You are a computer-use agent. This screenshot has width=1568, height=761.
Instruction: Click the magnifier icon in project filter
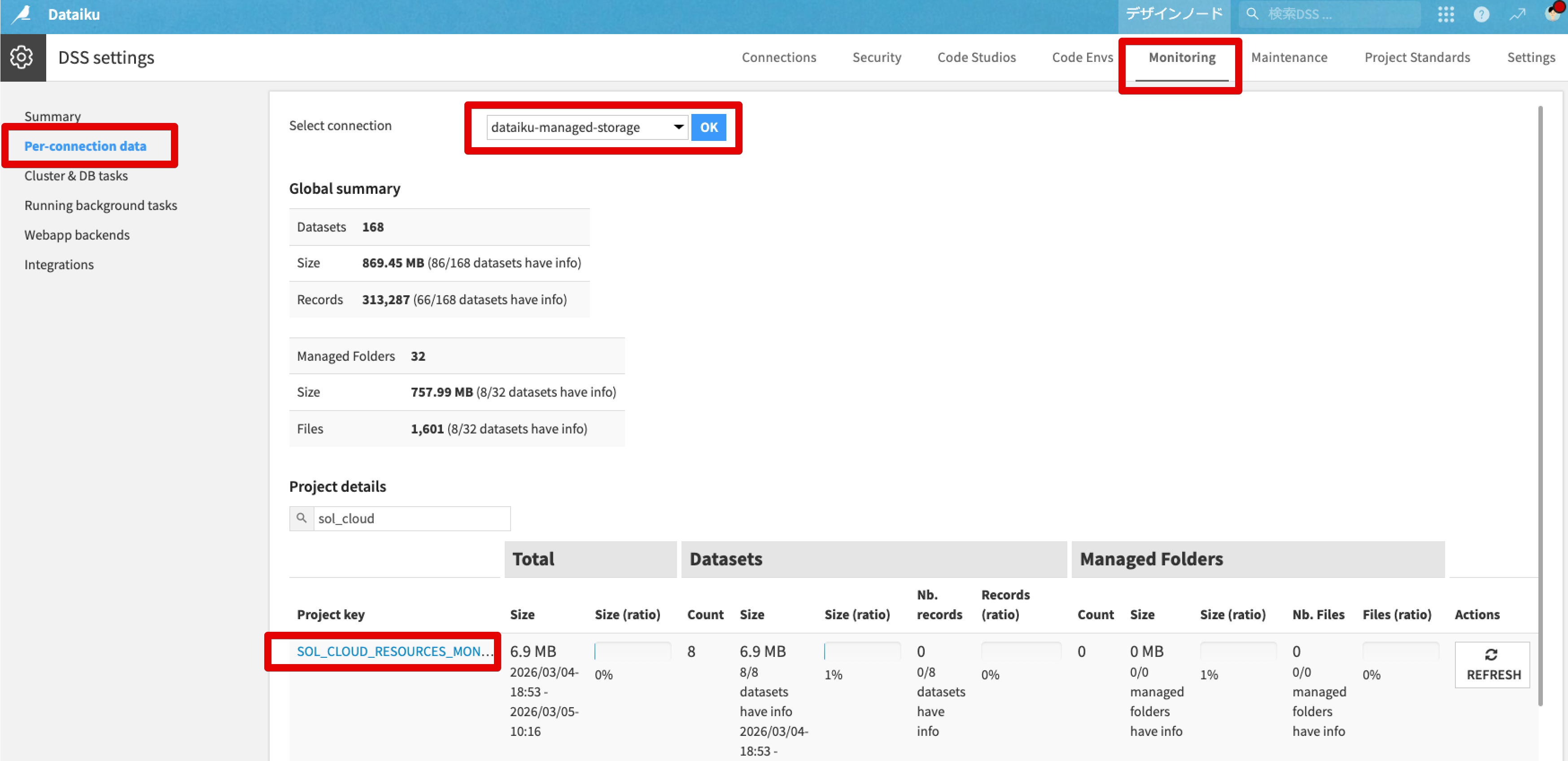(301, 518)
